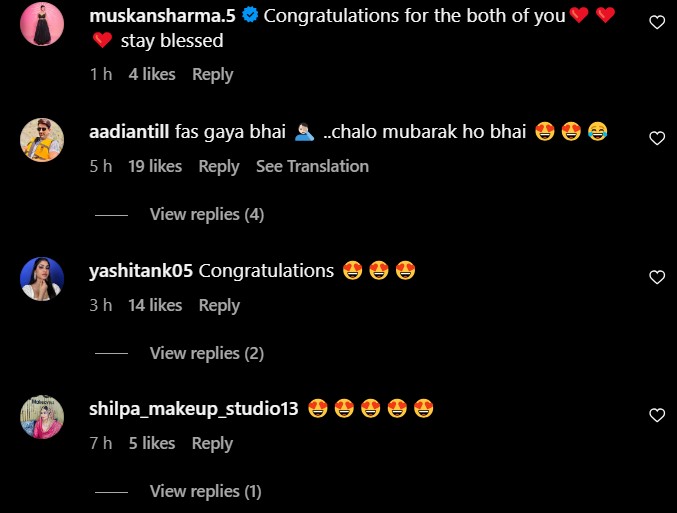Expand View replies (2) under yashitank05
677x513 pixels.
(x=207, y=353)
